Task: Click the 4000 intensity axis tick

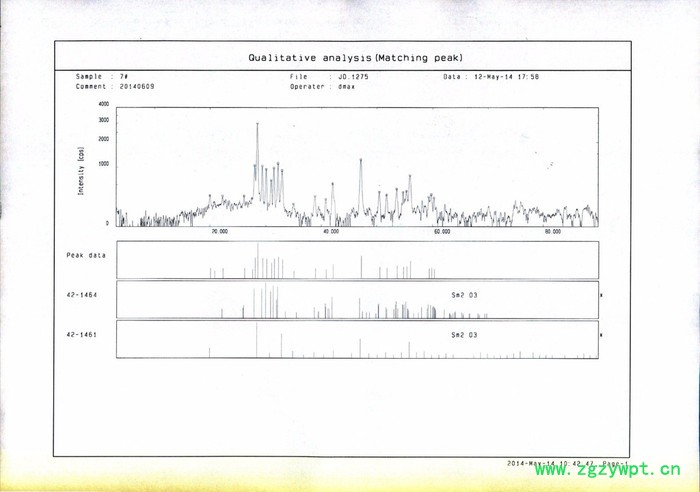Action: pos(104,104)
